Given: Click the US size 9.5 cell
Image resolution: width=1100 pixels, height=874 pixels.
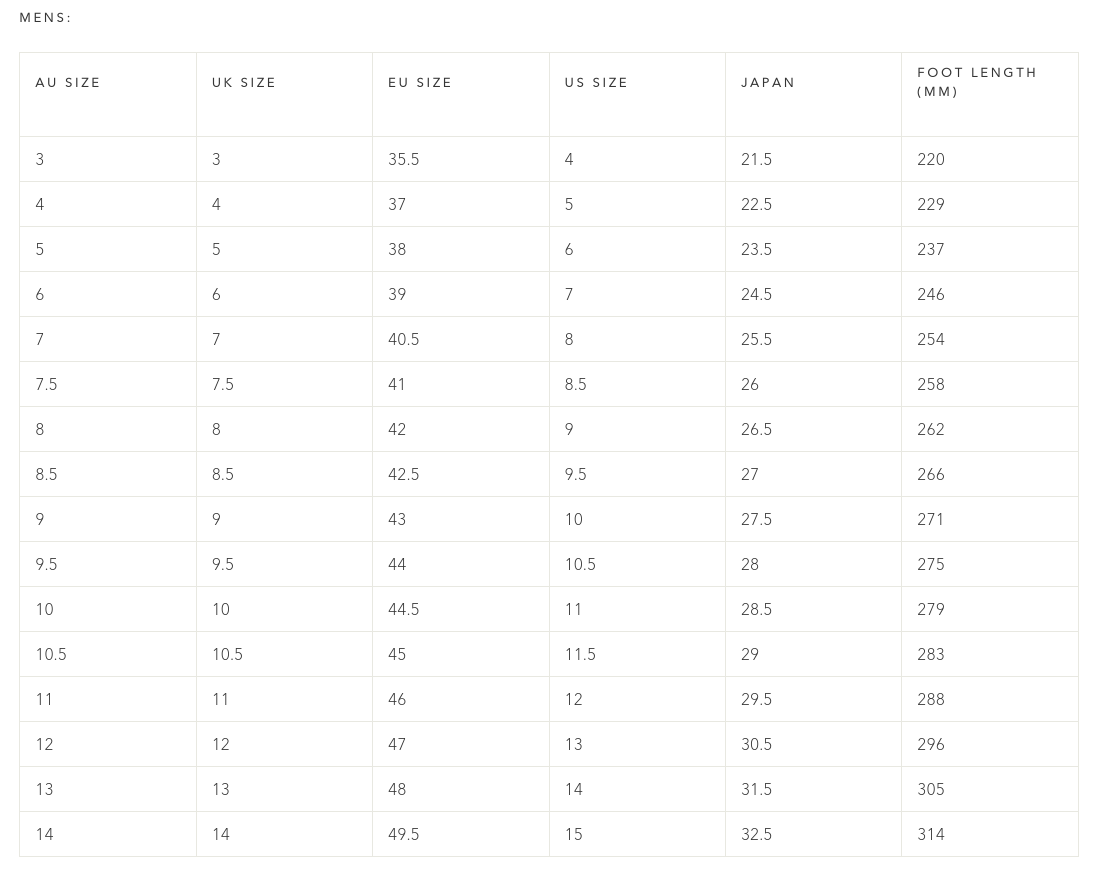Looking at the screenshot, I should (x=575, y=474).
